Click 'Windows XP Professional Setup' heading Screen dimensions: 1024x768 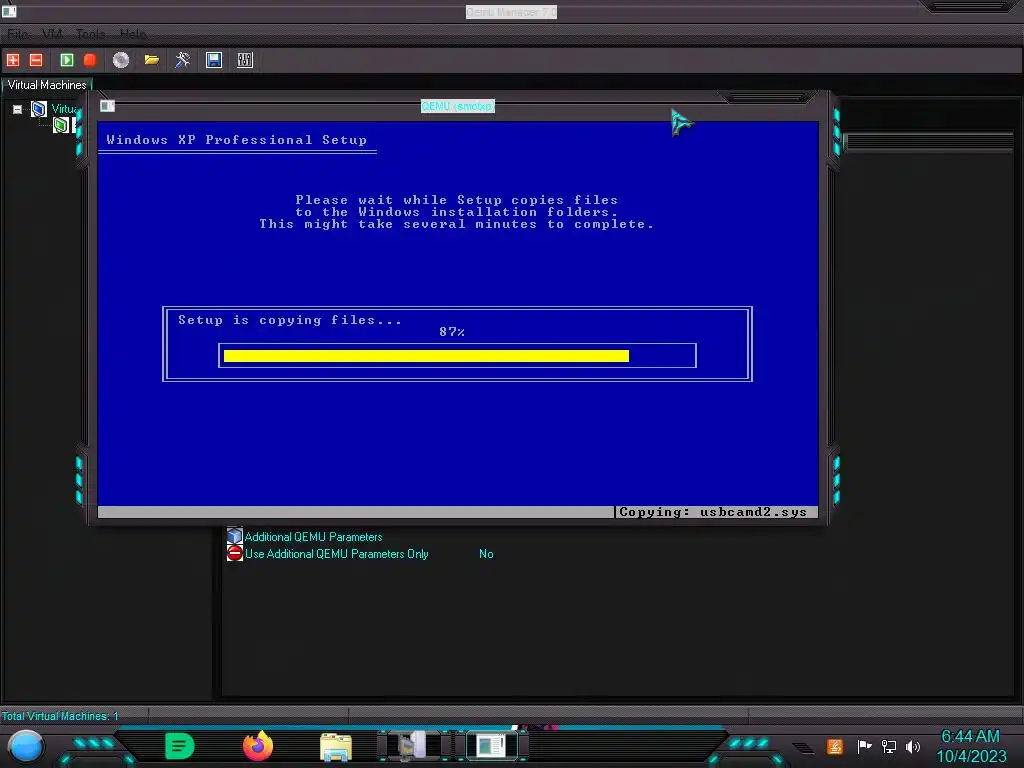[x=236, y=140]
